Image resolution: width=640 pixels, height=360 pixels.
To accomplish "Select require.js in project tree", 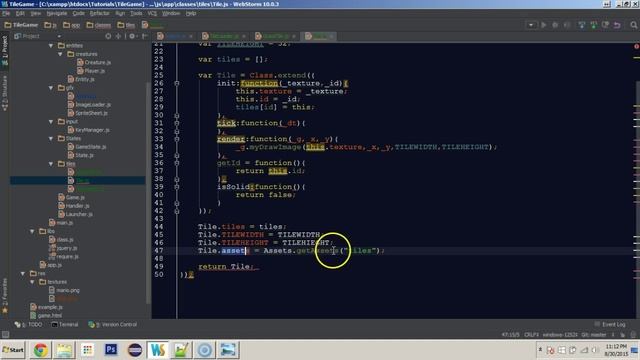I will (64, 256).
